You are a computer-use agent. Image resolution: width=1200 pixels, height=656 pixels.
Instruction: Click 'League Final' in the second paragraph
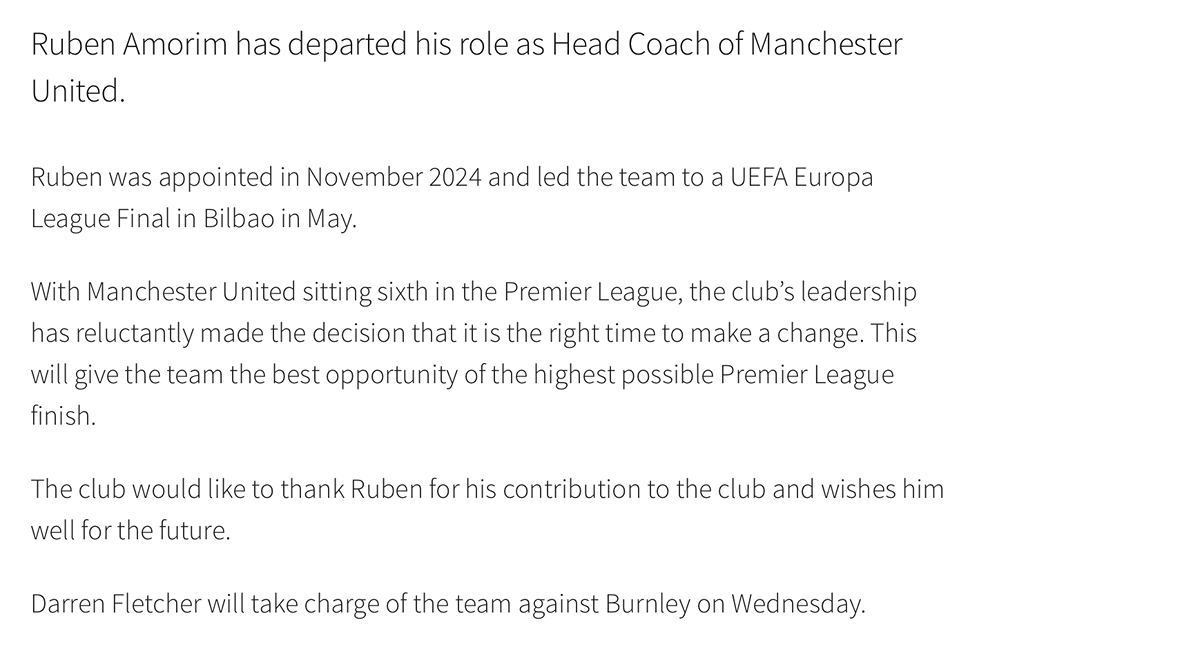100,219
